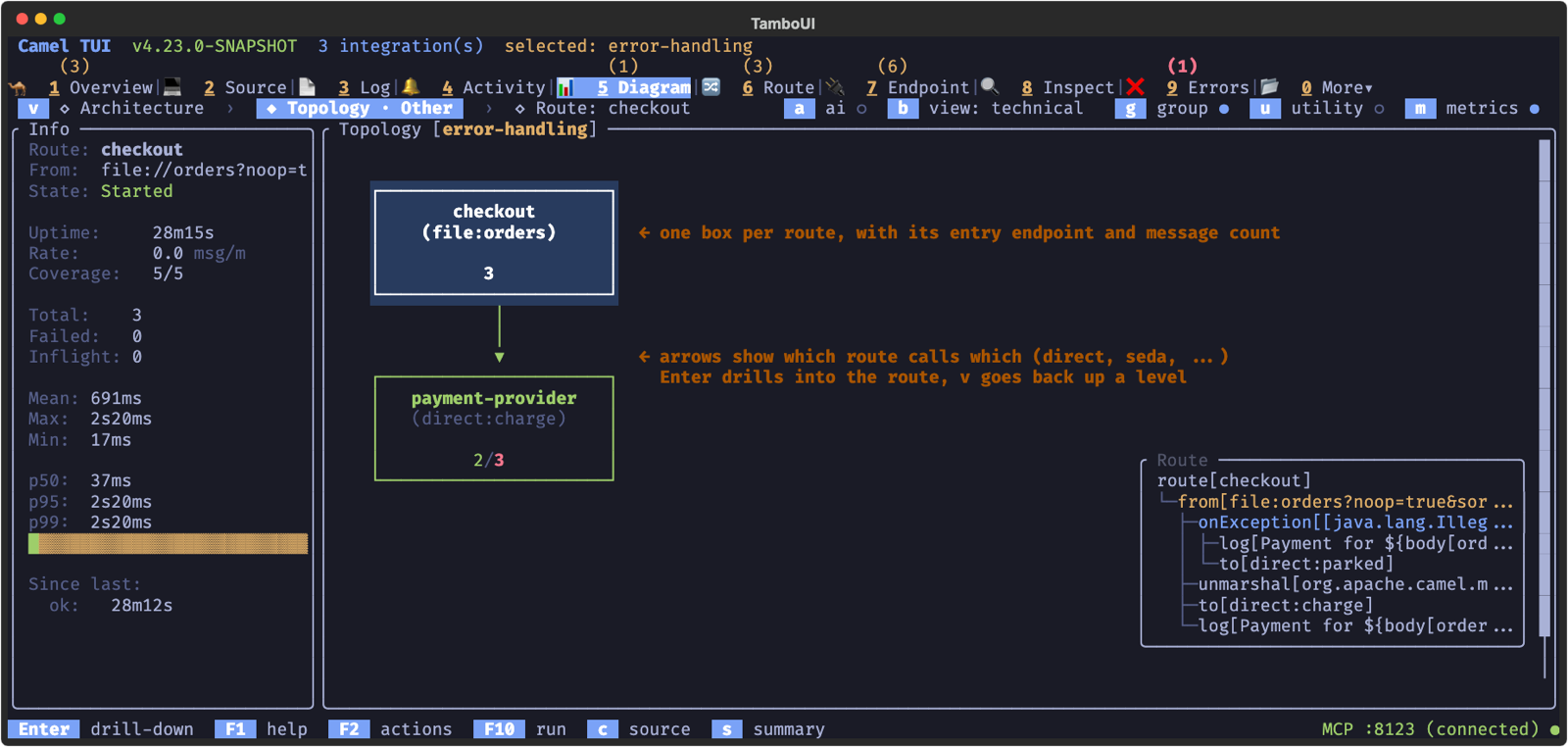Click the latency percentile bar in Info

[x=168, y=543]
